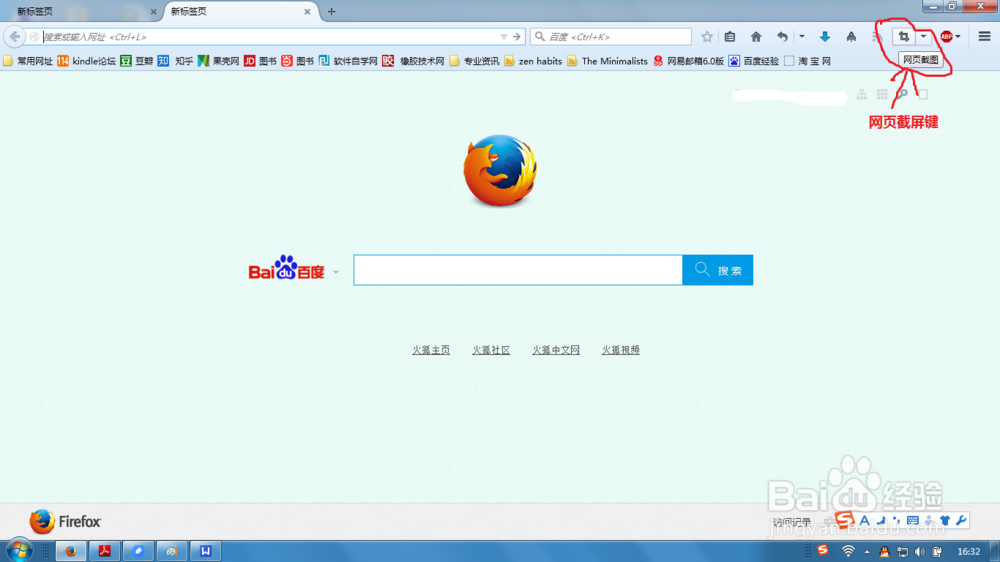Screen dimensions: 1000x562
Task: Open the 百度经验 bookmark
Action: click(754, 61)
